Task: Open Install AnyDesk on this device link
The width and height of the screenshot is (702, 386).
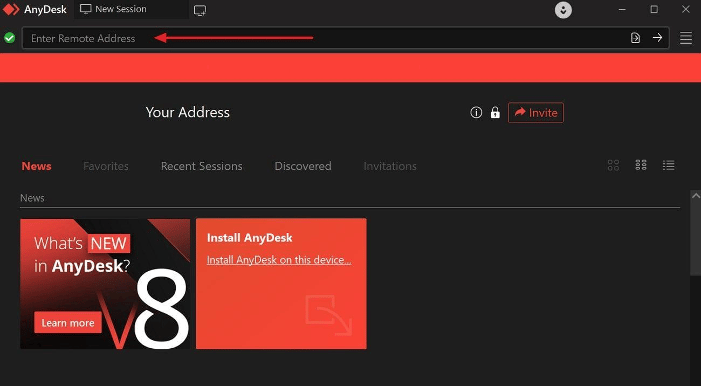Action: (x=279, y=260)
